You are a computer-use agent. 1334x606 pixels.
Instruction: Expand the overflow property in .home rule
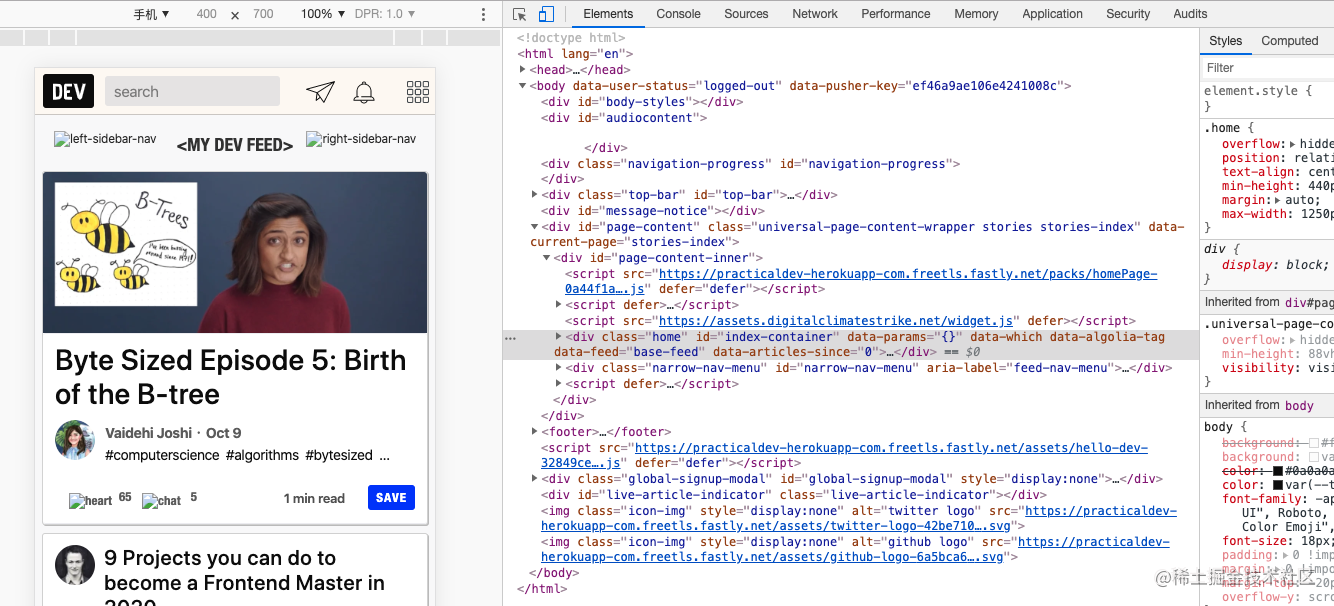[1293, 144]
